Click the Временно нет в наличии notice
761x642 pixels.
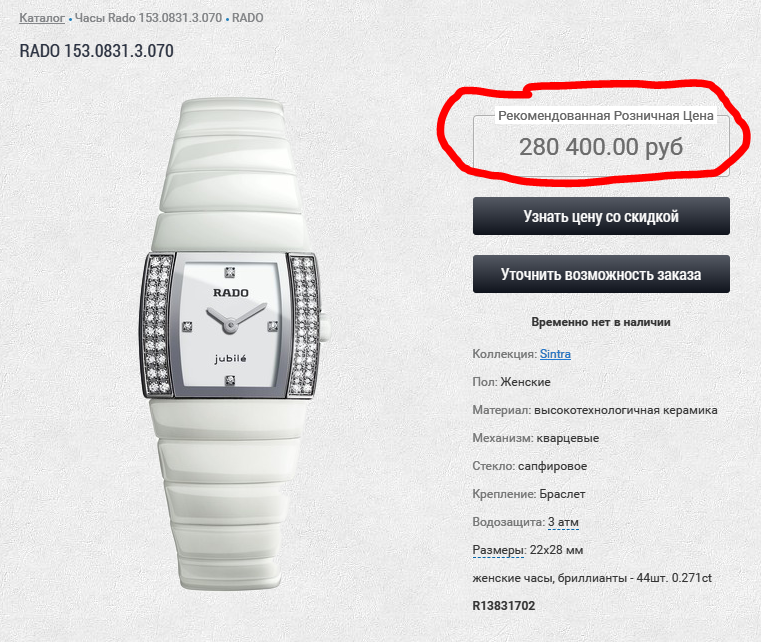coord(601,322)
